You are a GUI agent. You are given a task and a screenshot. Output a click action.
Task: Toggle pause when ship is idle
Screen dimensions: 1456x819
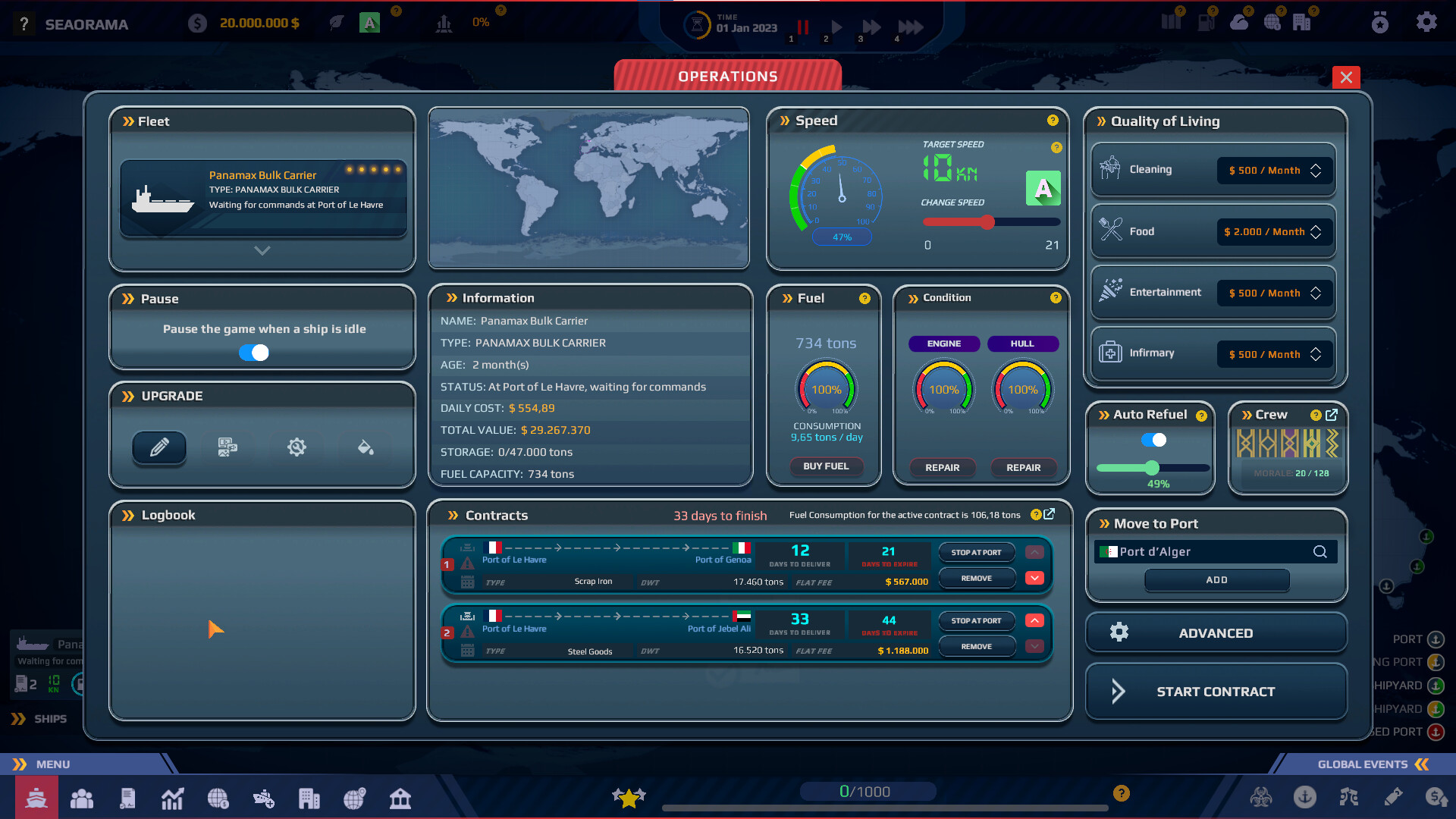253,351
